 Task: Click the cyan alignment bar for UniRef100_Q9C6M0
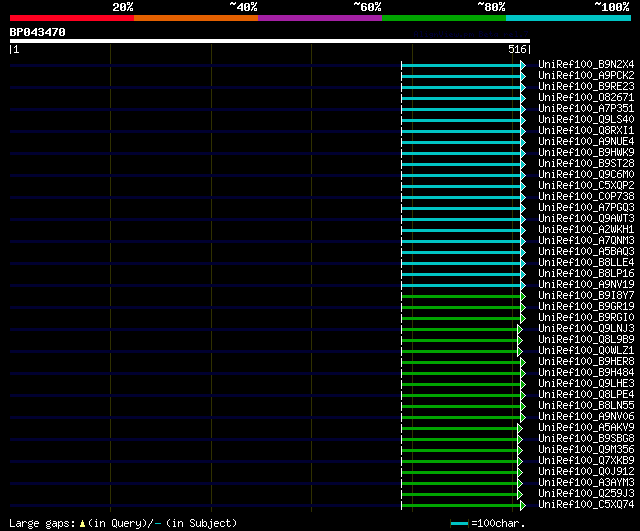(x=461, y=176)
